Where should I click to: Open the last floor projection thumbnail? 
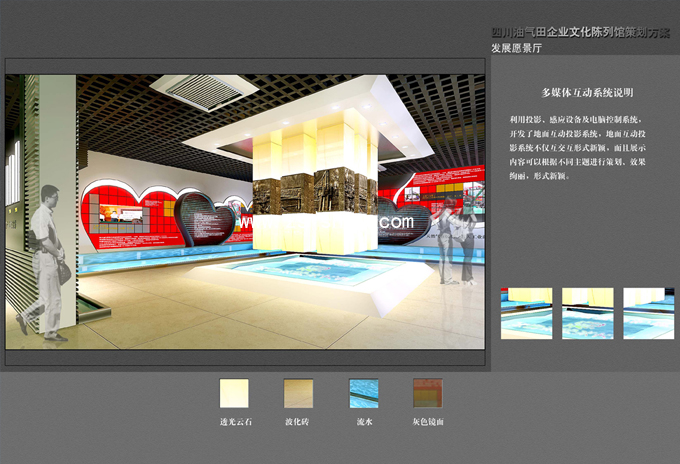click(x=648, y=314)
